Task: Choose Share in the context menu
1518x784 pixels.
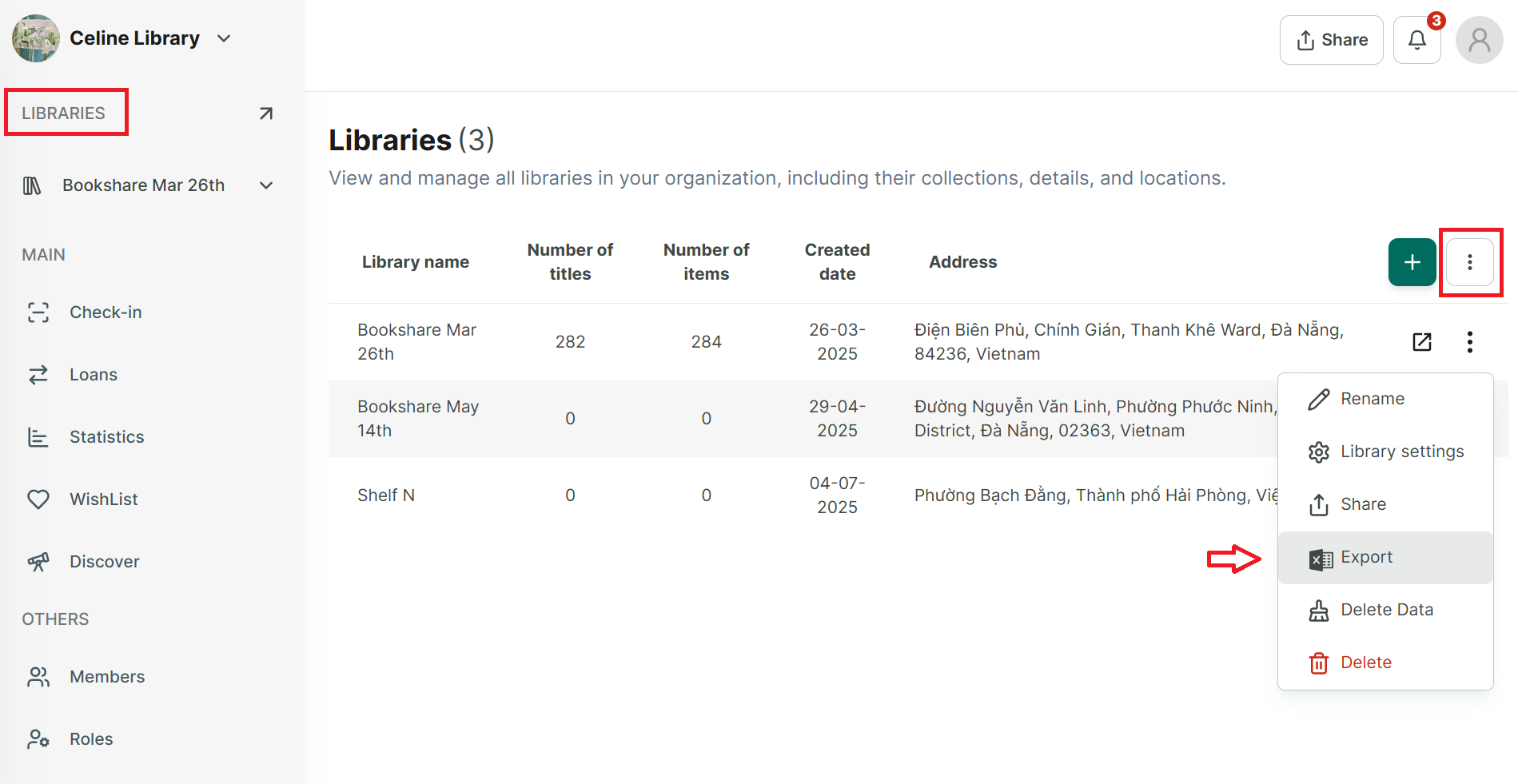Action: [x=1385, y=504]
